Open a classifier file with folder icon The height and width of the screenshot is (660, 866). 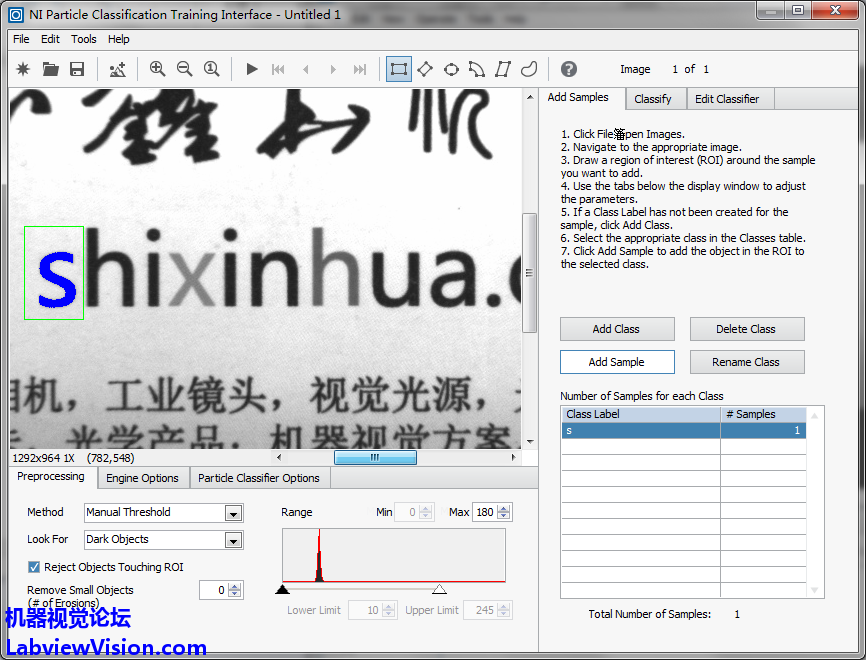point(50,69)
